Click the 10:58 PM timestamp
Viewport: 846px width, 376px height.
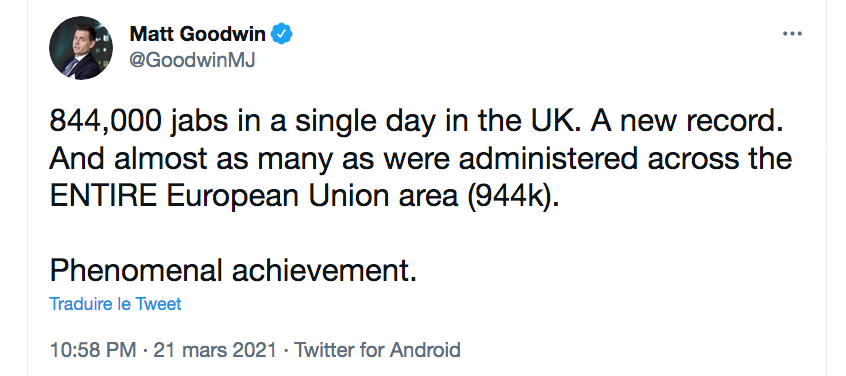pos(93,350)
